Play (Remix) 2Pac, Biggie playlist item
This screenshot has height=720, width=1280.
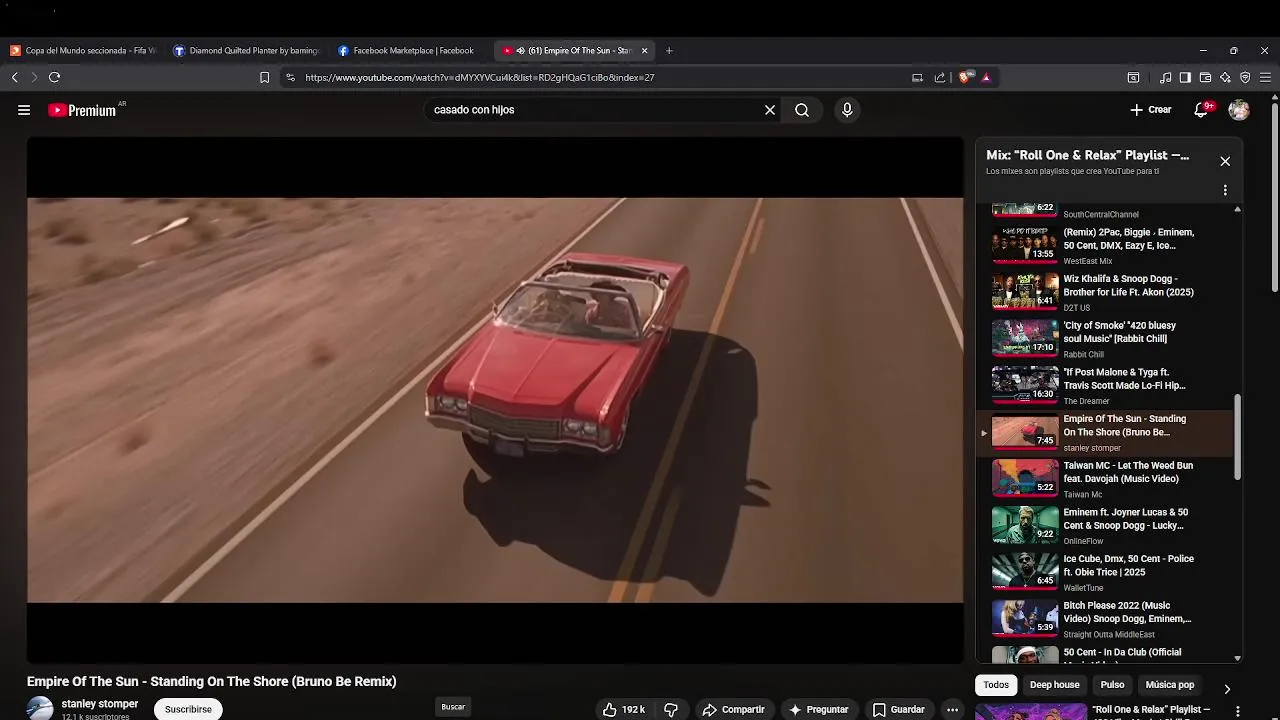coord(1105,246)
